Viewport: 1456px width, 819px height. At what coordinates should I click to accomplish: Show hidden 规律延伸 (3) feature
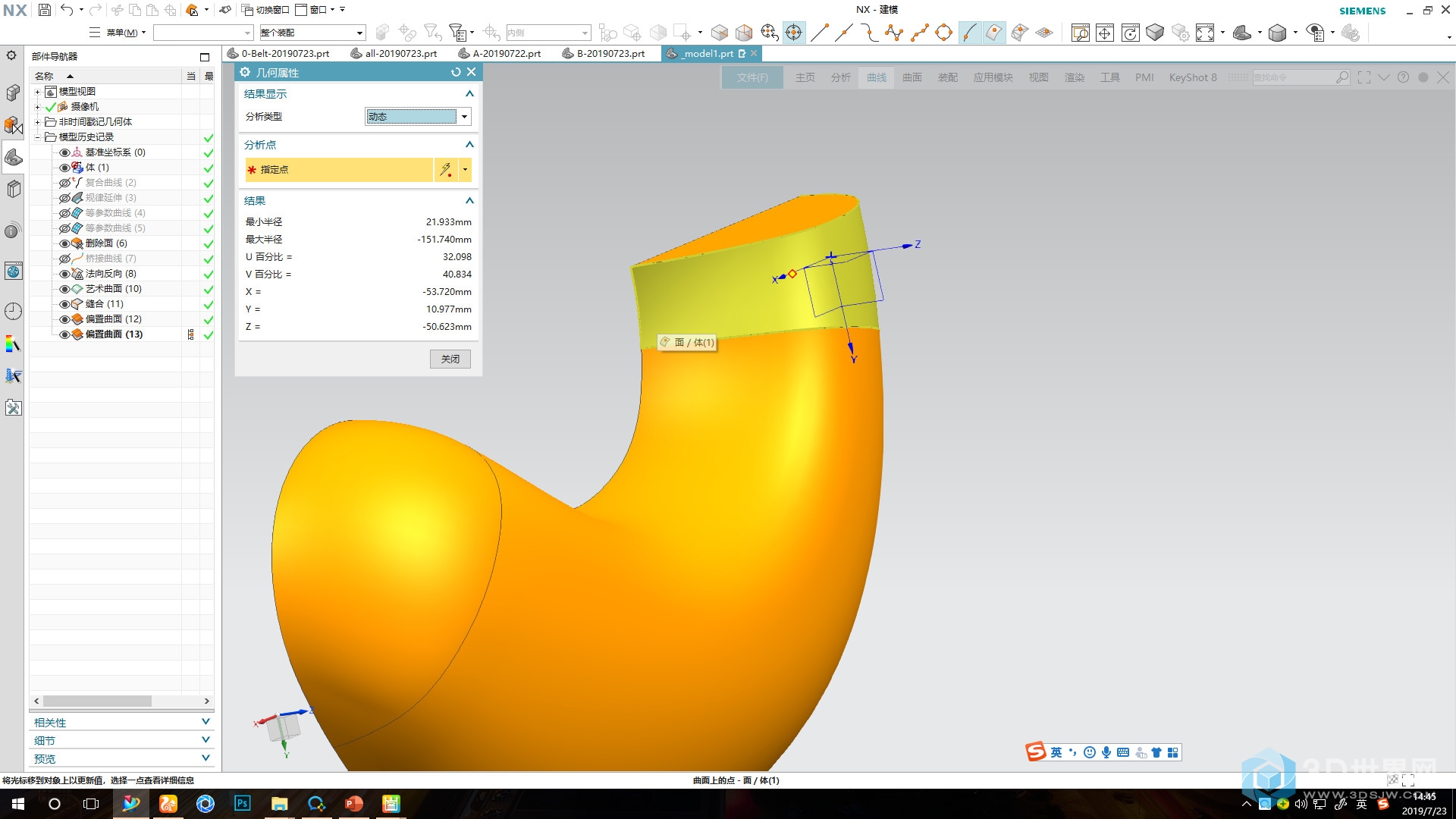[64, 198]
